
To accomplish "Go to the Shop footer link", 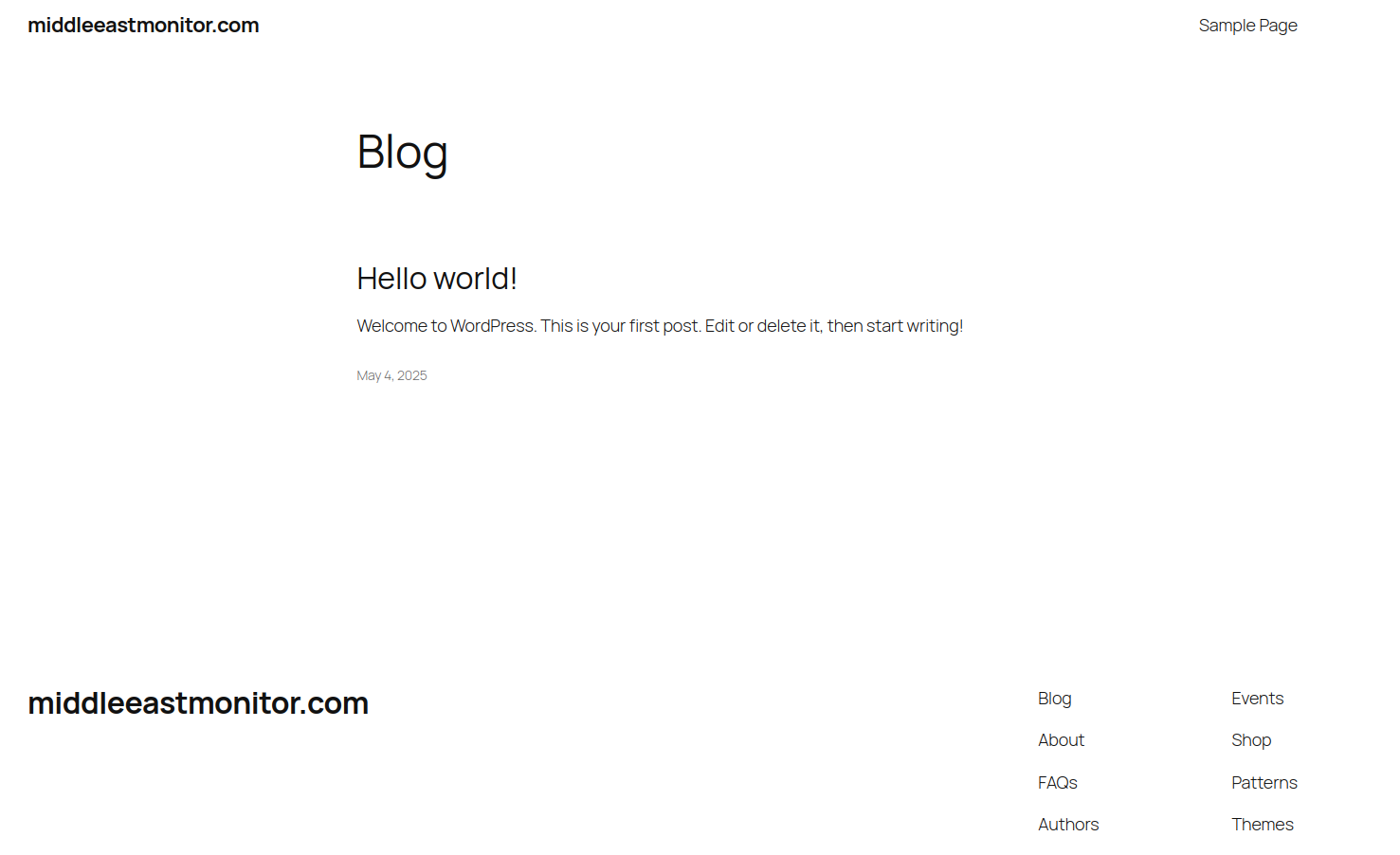I will (x=1251, y=740).
